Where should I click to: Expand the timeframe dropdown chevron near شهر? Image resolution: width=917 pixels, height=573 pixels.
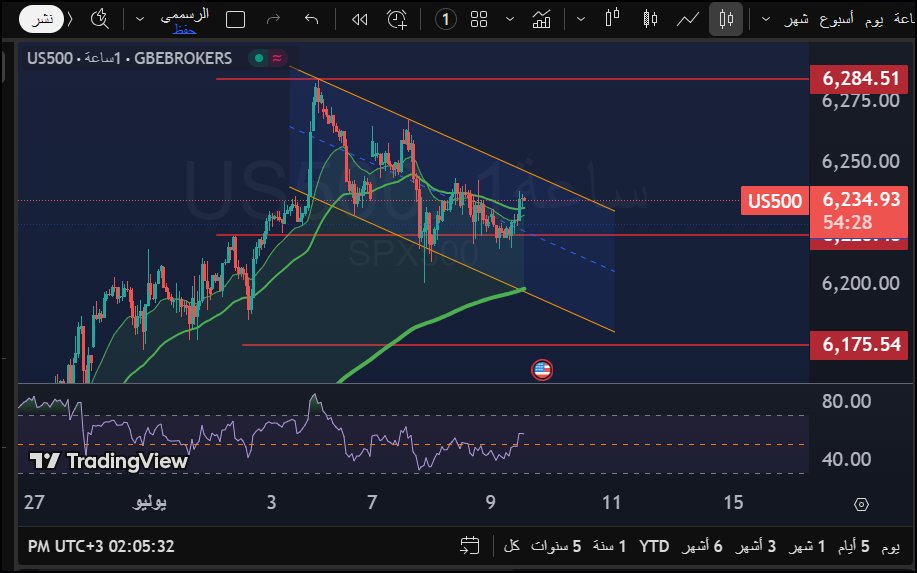(765, 19)
